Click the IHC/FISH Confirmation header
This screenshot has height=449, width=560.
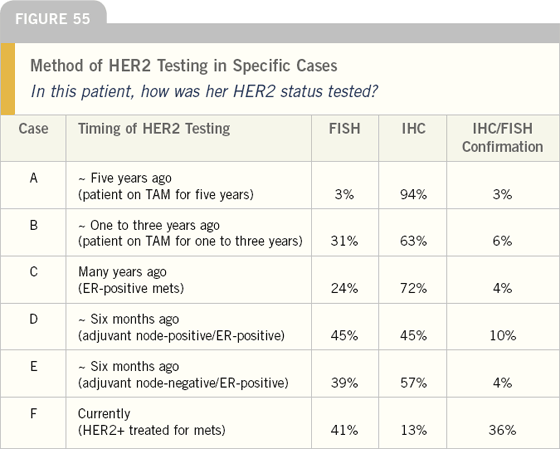502,138
